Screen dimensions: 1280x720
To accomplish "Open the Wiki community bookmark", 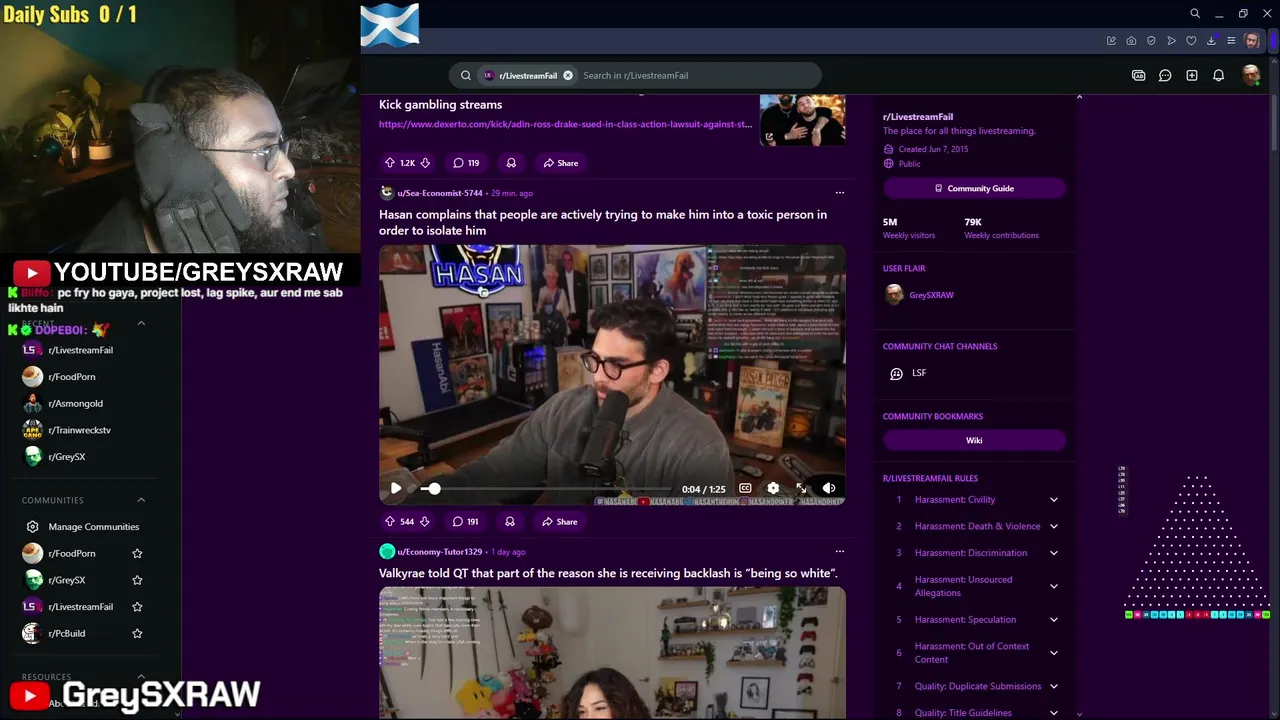I will click(x=974, y=440).
